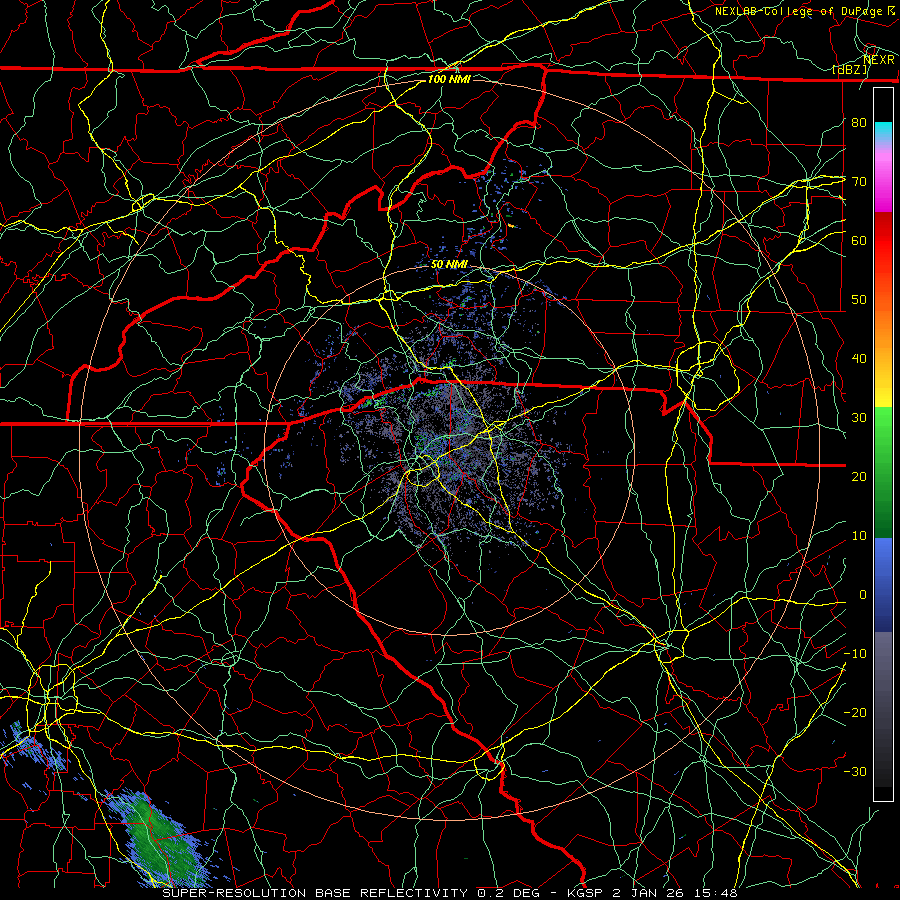Click the 80 value on the dBZ scale
Viewport: 900px width, 900px height.
point(859,122)
